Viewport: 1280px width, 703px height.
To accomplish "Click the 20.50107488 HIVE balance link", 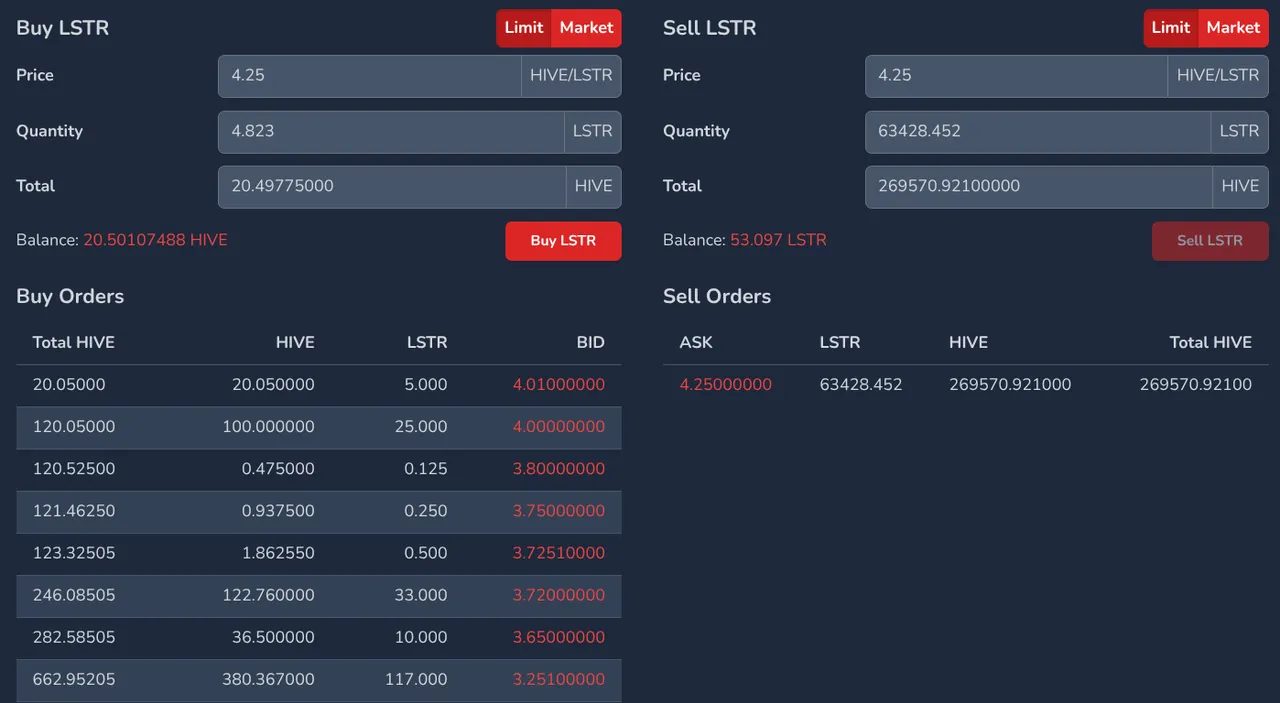I will 155,240.
